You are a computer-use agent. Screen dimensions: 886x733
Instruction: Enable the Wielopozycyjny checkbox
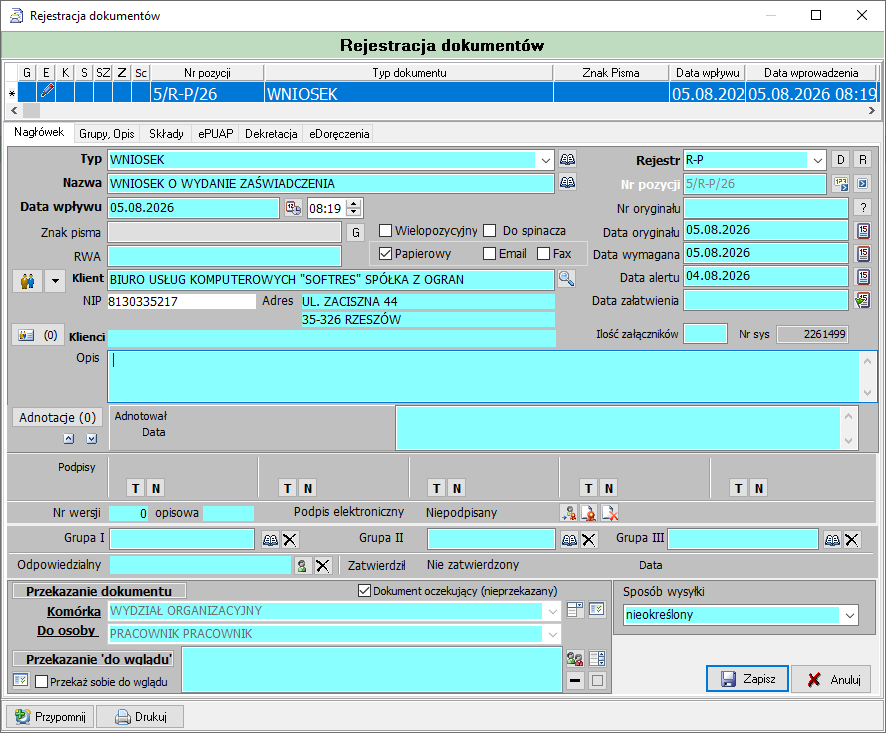coord(385,231)
